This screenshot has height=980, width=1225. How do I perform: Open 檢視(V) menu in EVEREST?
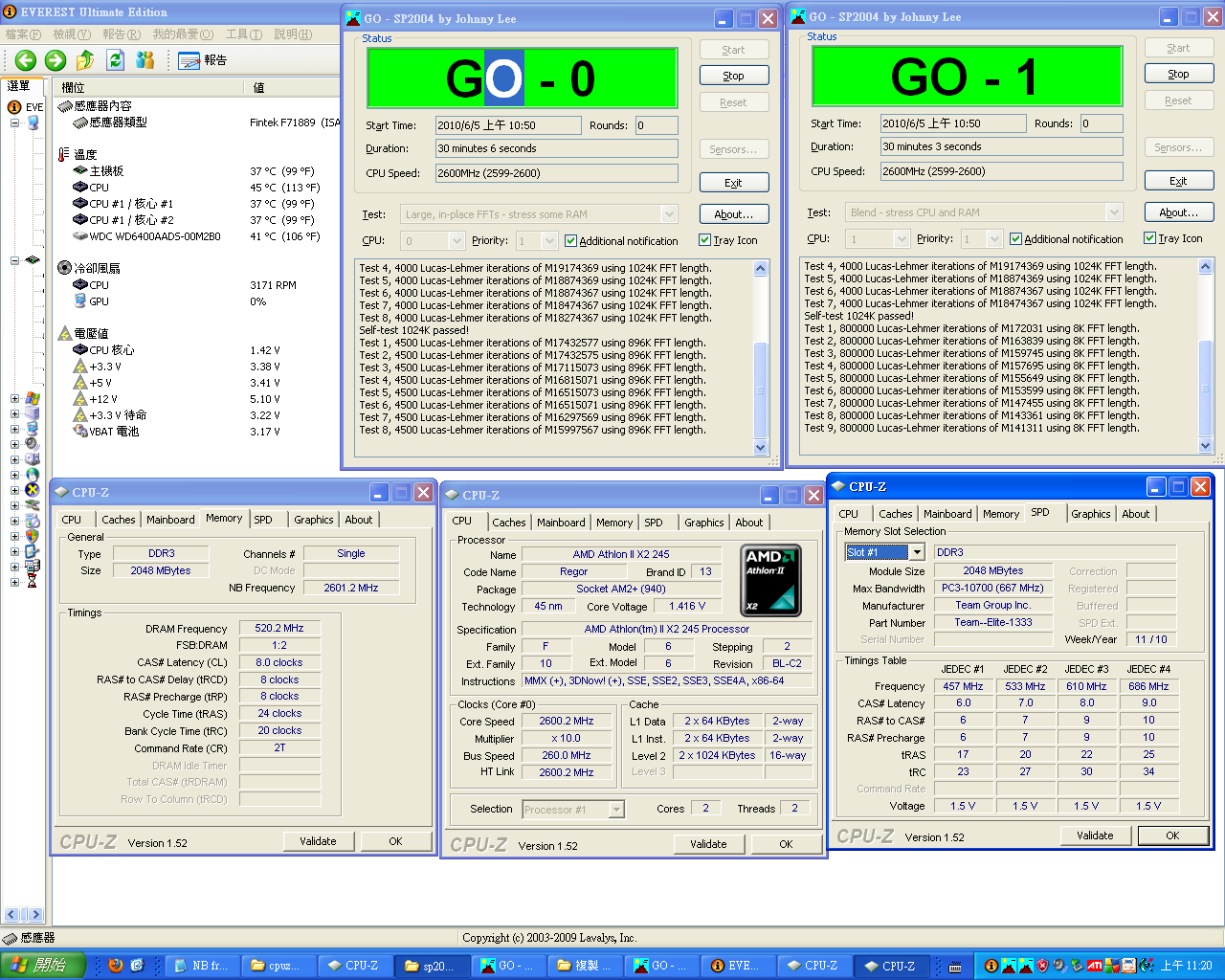(72, 34)
